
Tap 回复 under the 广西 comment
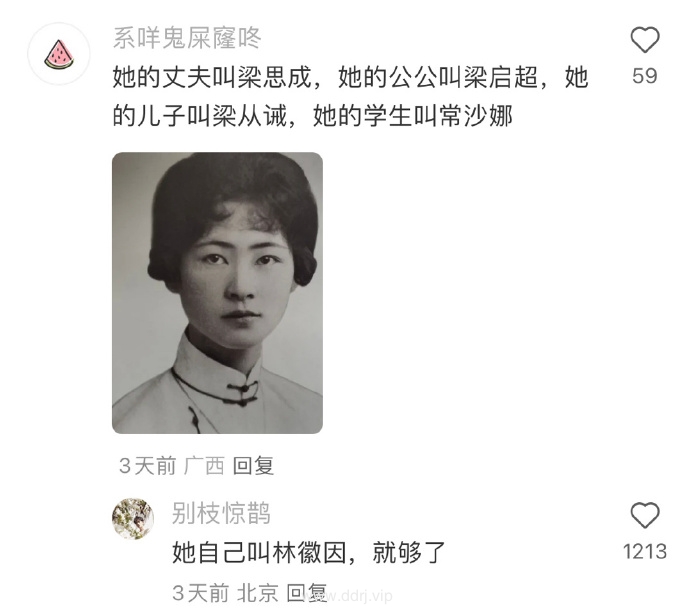(253, 466)
